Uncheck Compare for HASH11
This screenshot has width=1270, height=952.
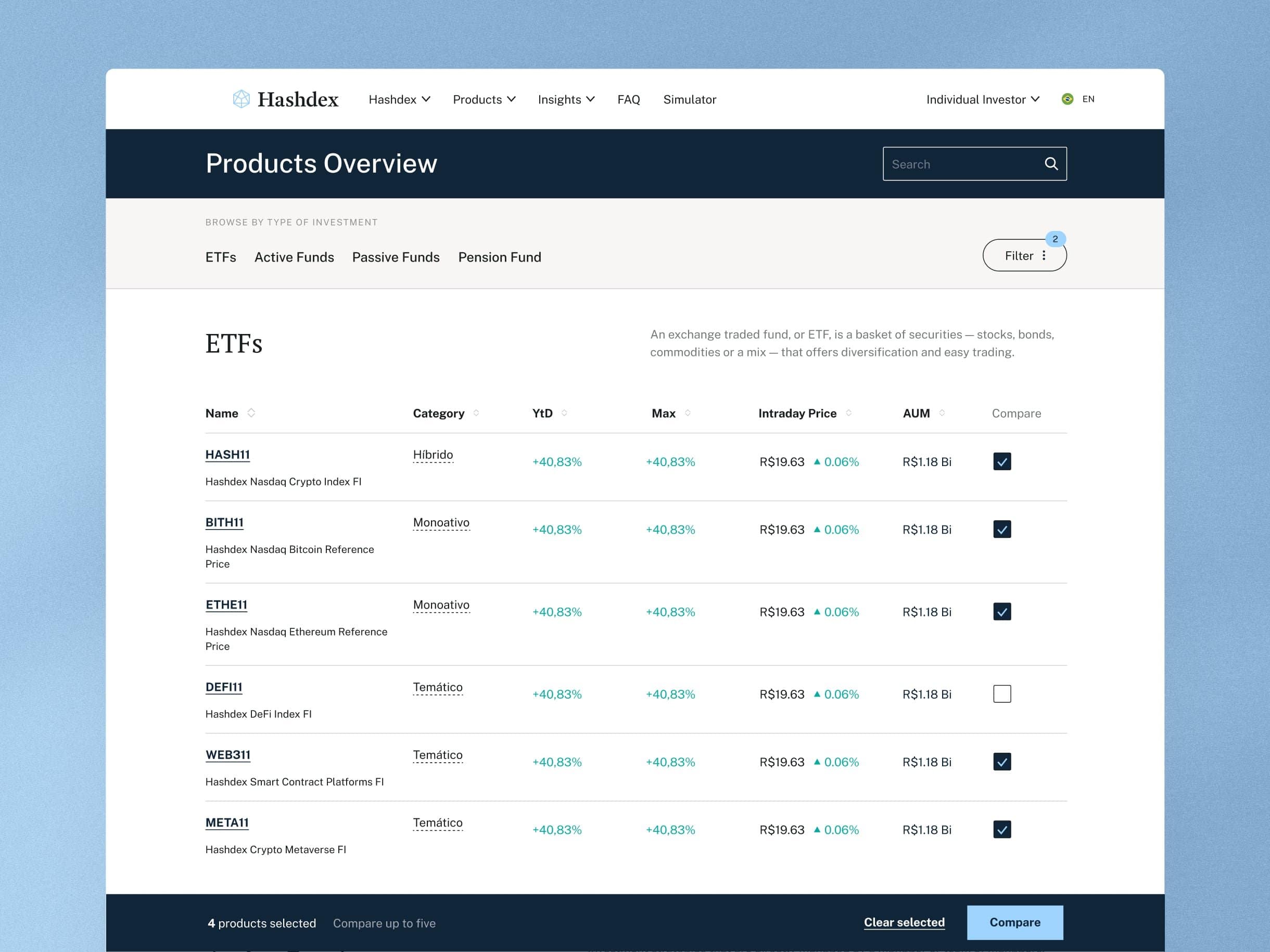(1002, 461)
